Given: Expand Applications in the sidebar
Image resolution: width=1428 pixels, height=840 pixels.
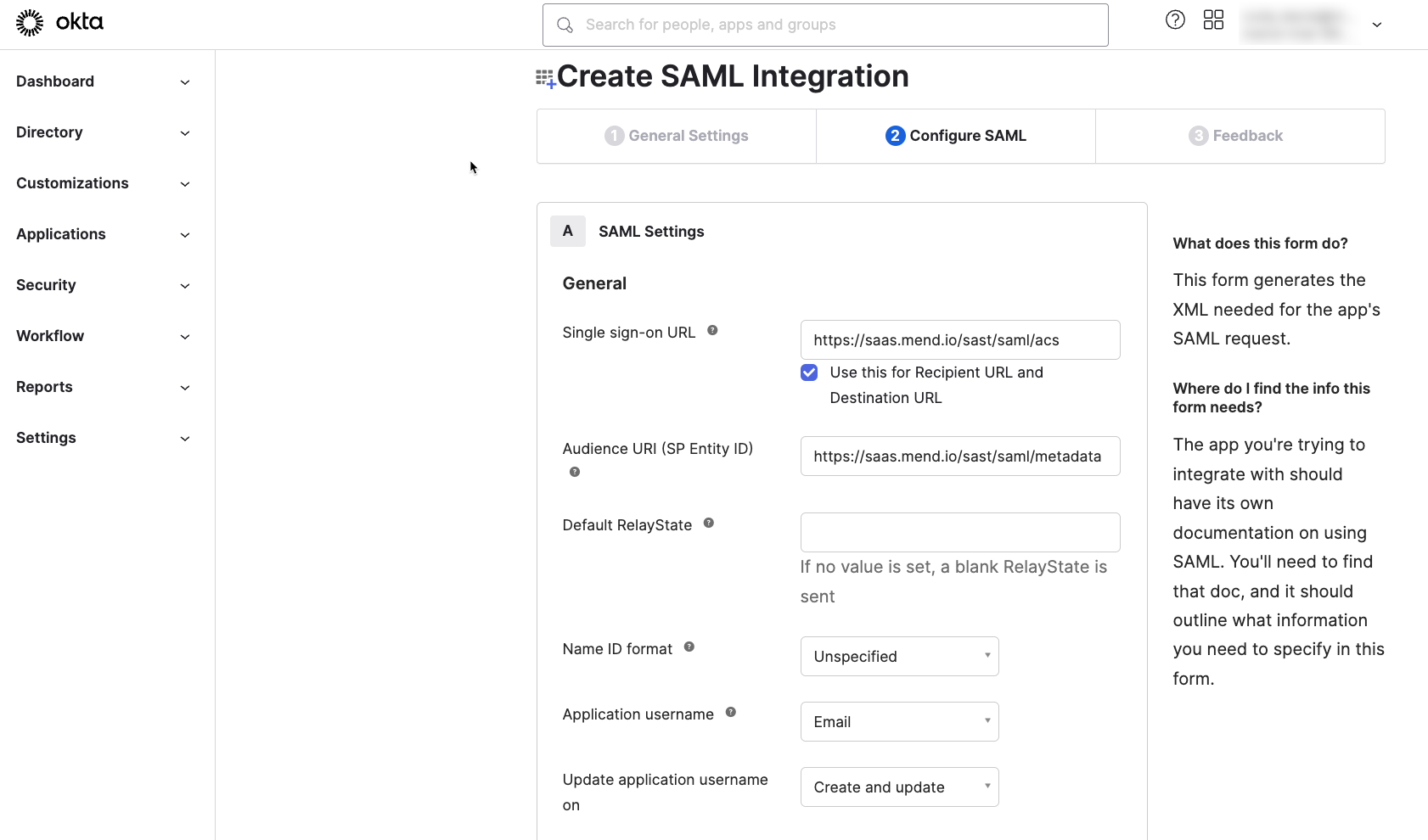Looking at the screenshot, I should click(103, 234).
